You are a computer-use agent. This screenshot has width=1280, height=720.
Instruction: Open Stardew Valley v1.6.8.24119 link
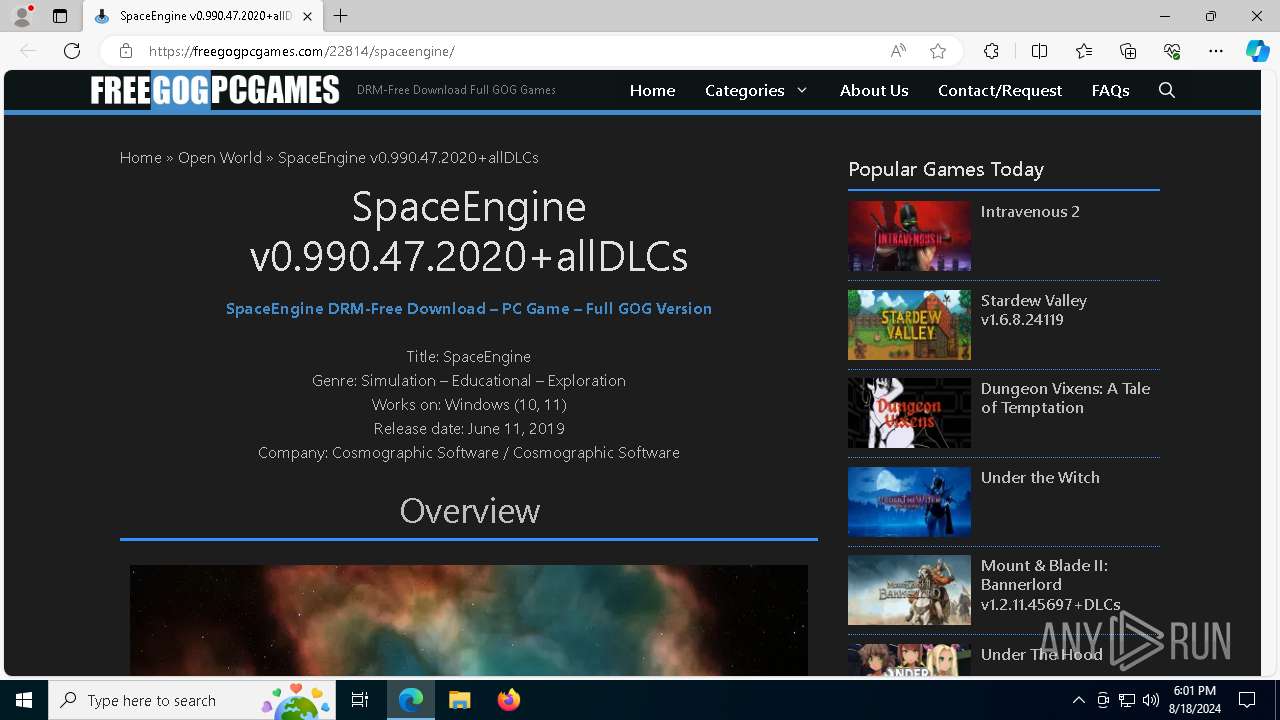[1034, 310]
